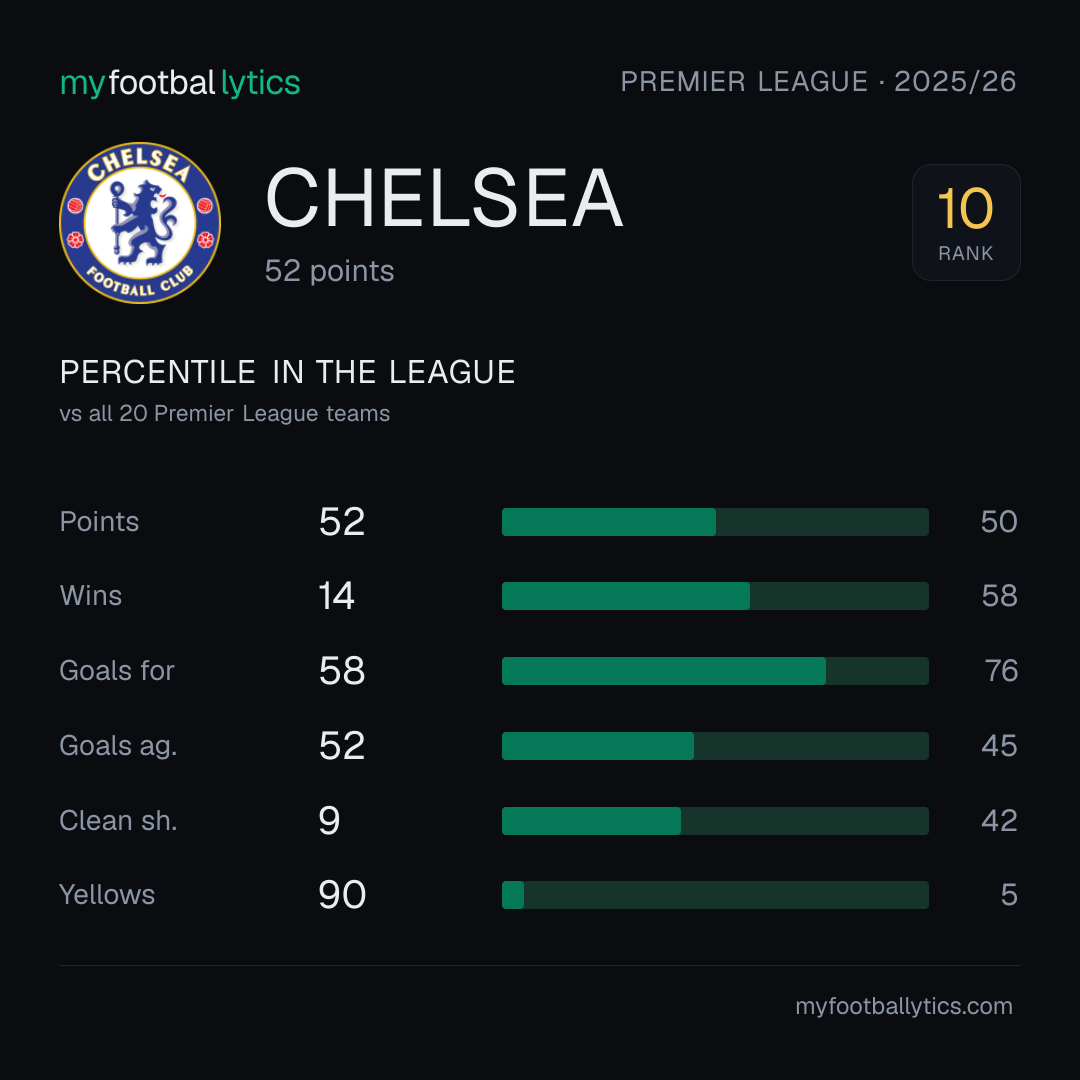This screenshot has width=1080, height=1080.
Task: Select the rank 10 badge
Action: point(966,222)
